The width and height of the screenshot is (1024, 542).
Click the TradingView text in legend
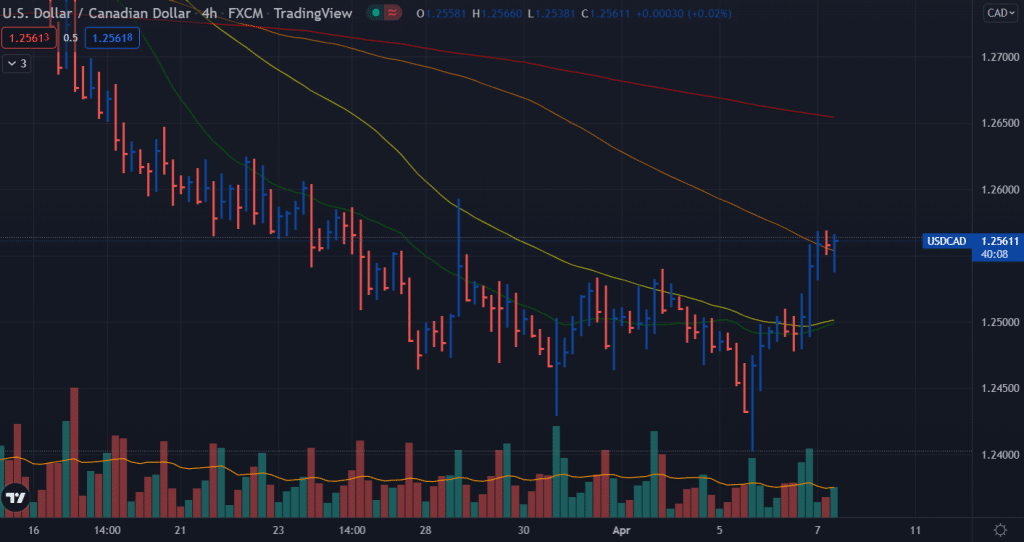(313, 13)
